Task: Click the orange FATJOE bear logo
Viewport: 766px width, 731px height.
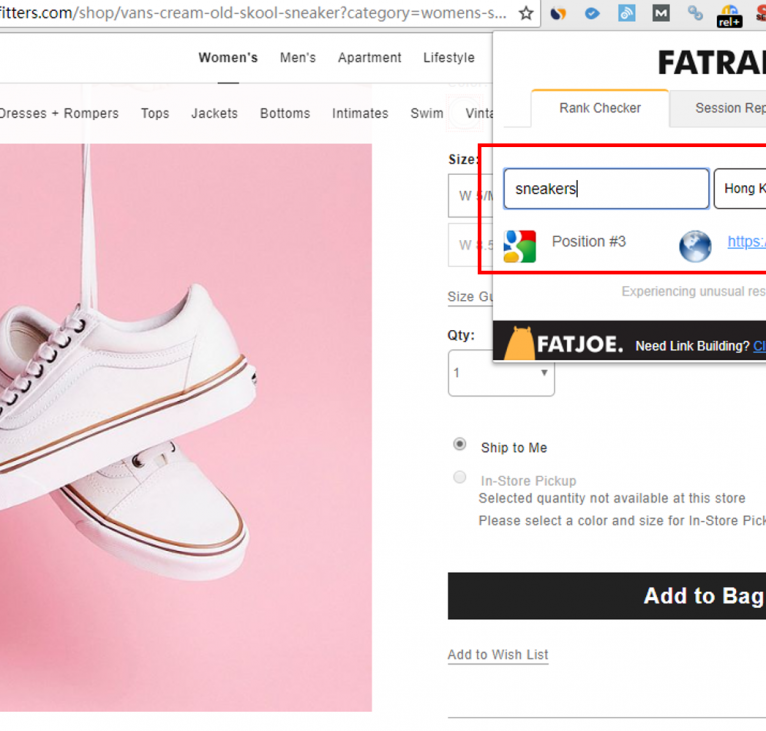Action: [x=519, y=343]
